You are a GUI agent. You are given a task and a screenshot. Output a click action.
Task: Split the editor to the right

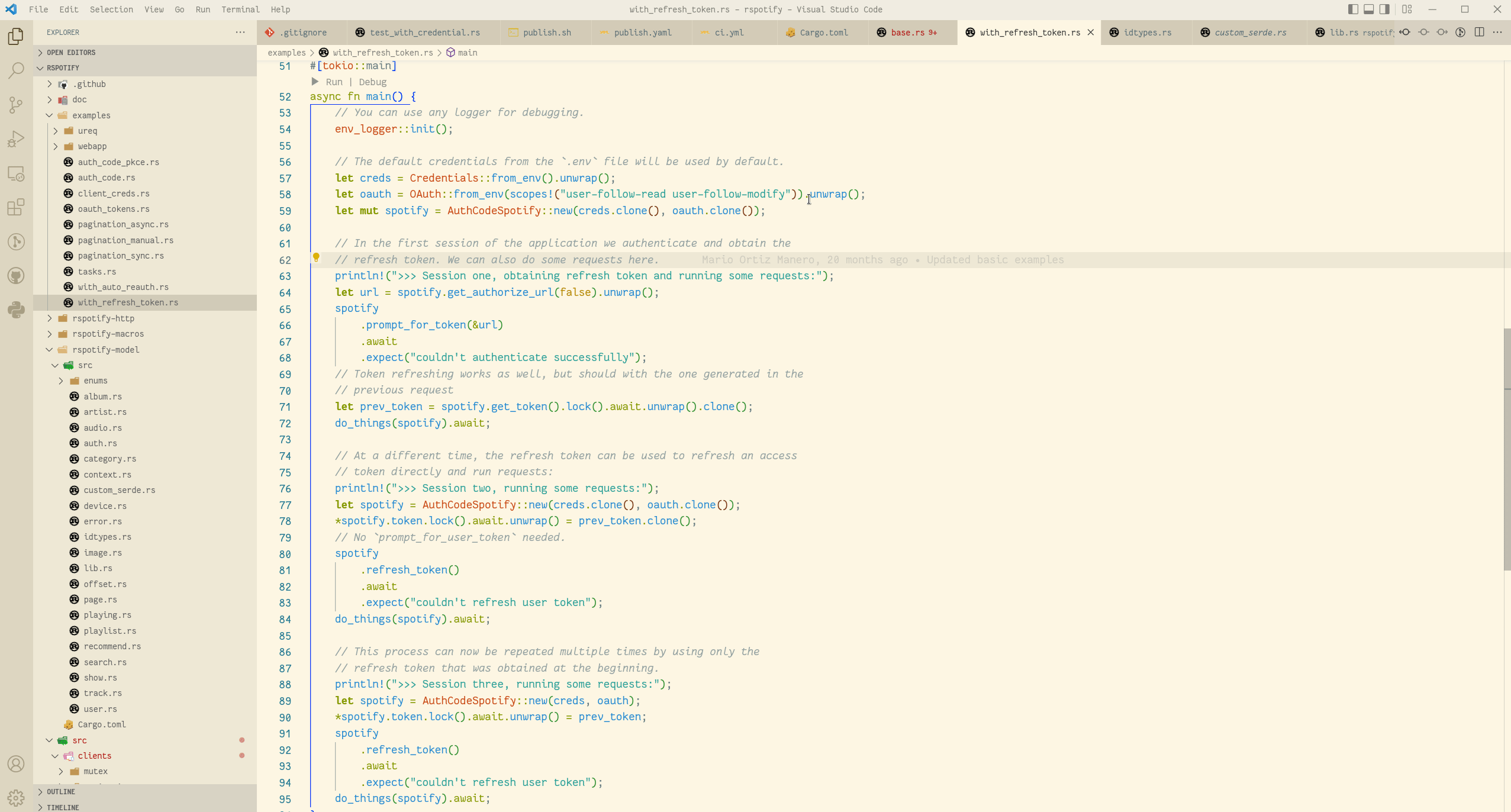click(x=1479, y=32)
